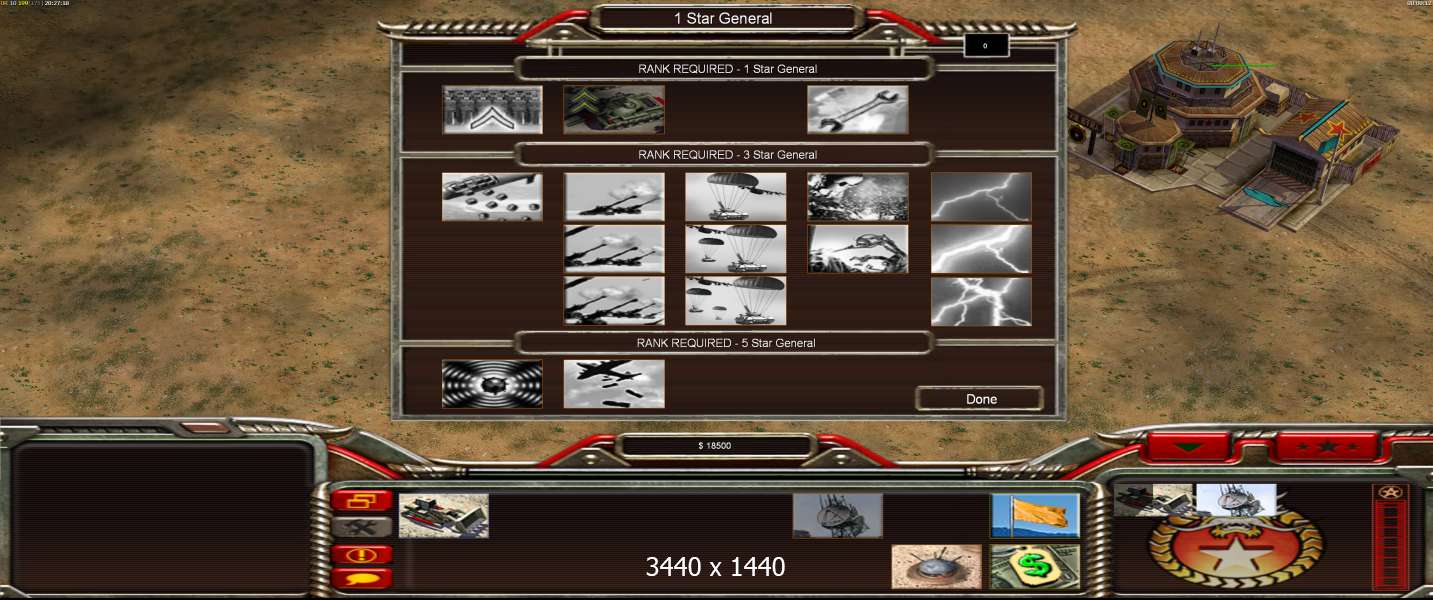Click red button with overlapping rectangles
Viewport: 1433px width, 600px height.
tap(361, 501)
